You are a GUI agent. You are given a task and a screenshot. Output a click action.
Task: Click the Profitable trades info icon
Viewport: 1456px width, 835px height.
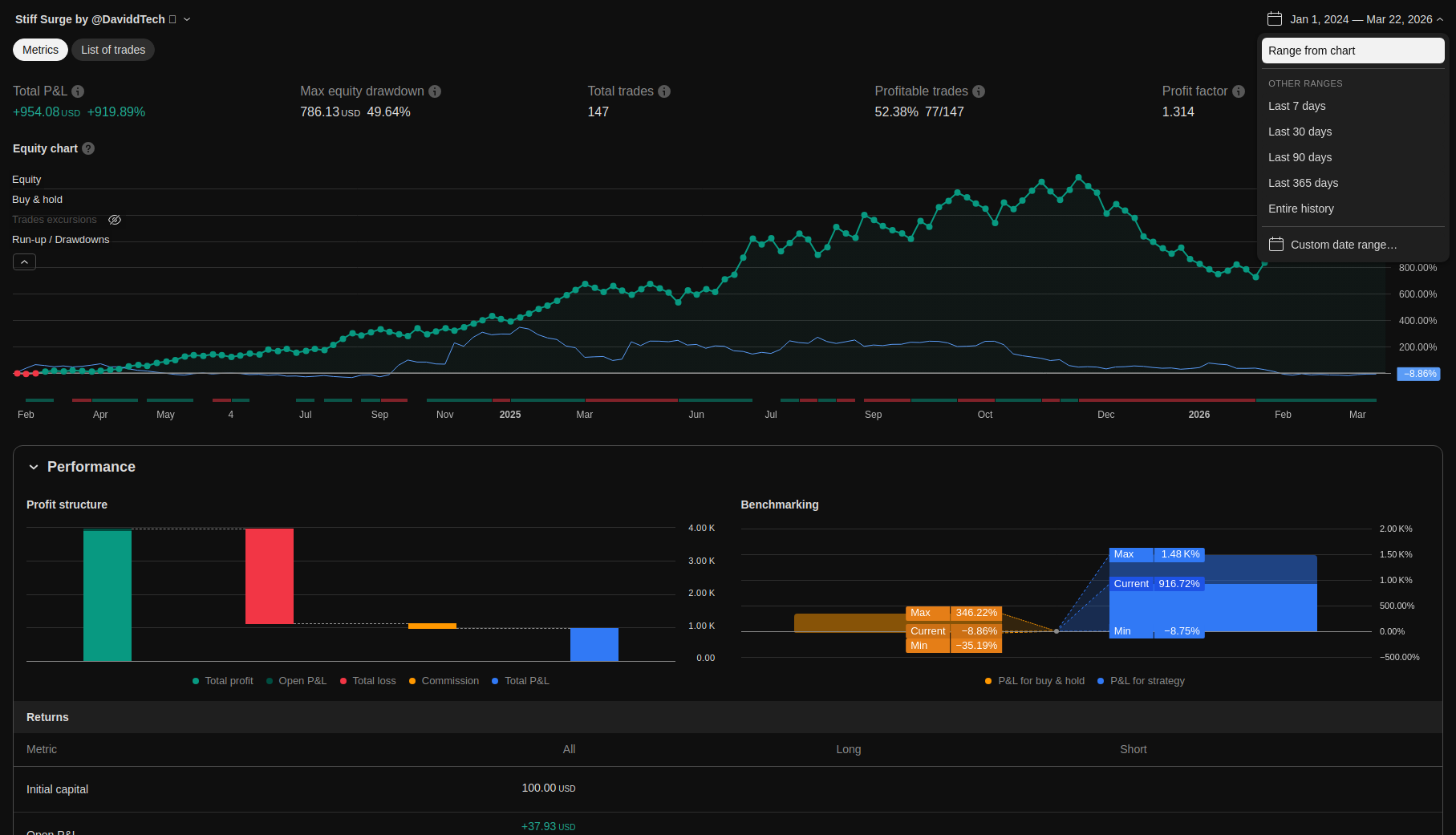click(979, 91)
